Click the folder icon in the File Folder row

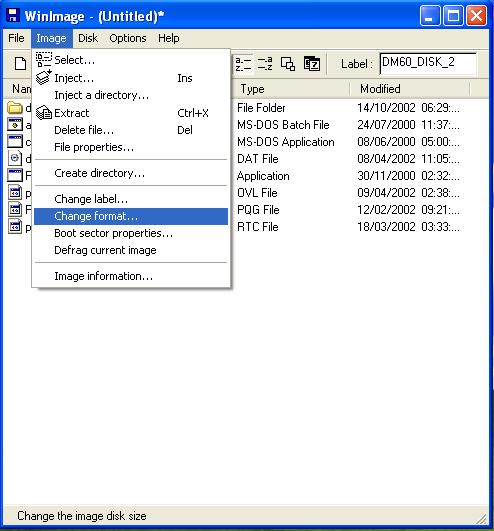[15, 108]
